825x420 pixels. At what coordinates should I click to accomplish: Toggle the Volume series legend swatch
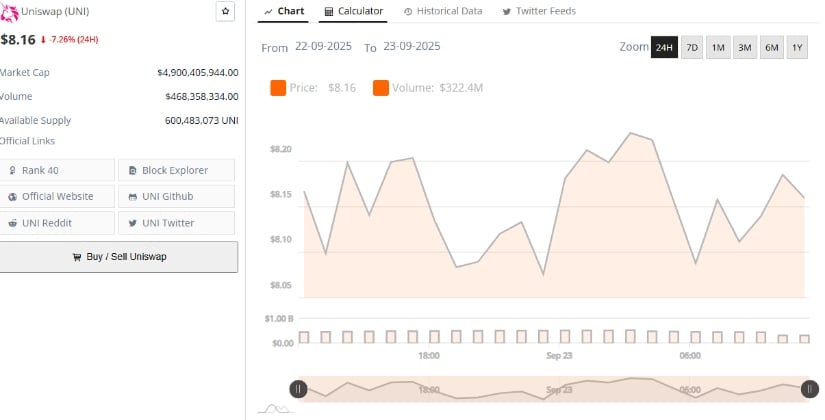click(381, 88)
